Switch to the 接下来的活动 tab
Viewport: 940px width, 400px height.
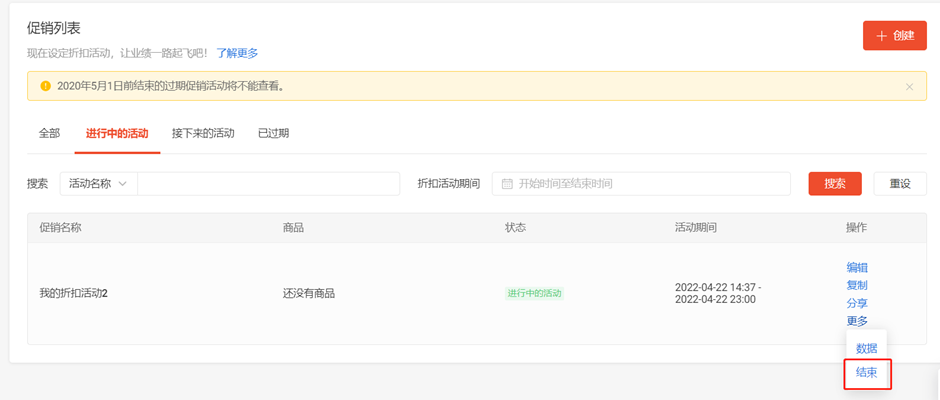pos(203,133)
